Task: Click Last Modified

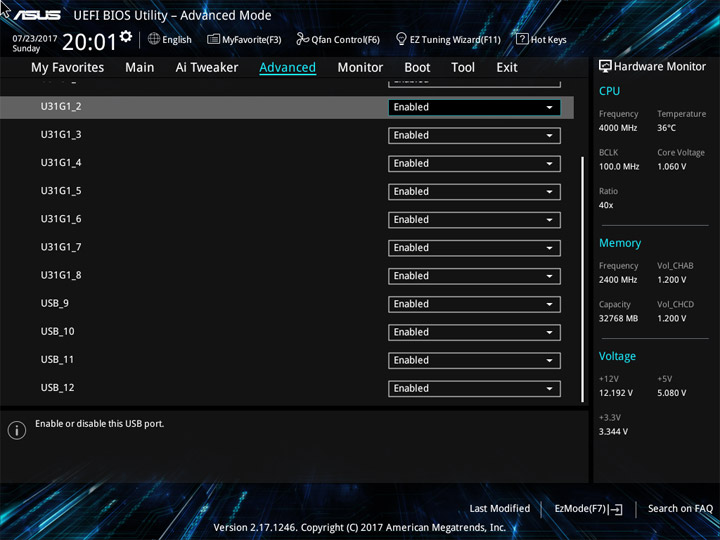Action: (x=500, y=508)
